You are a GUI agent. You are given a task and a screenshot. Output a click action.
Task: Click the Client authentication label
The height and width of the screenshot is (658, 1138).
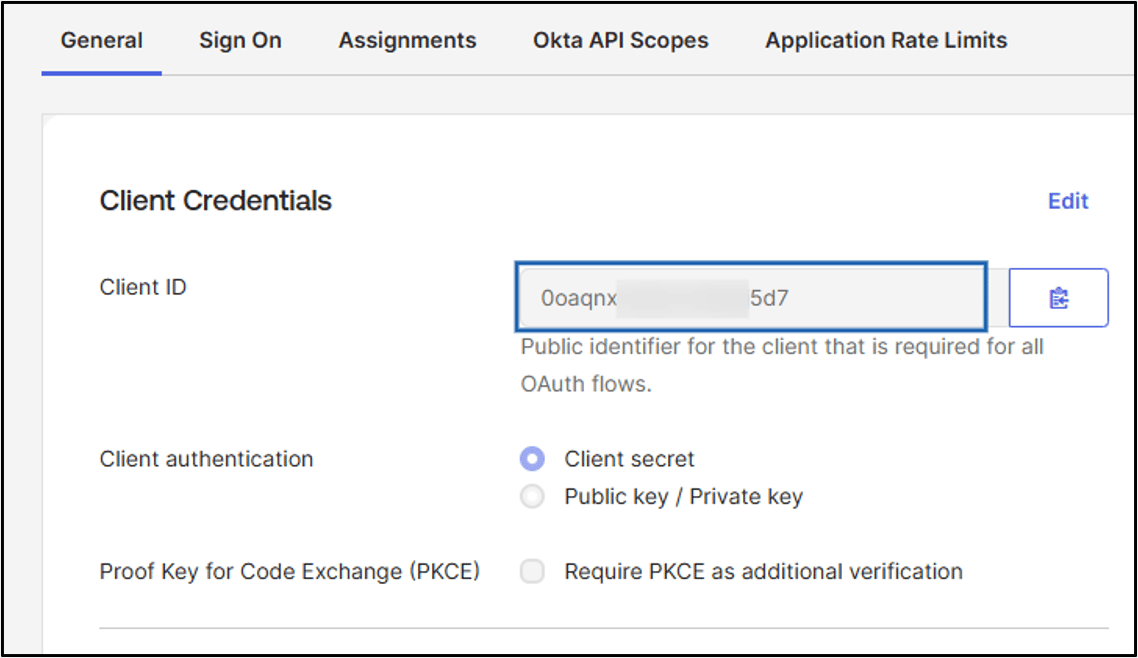coord(206,459)
